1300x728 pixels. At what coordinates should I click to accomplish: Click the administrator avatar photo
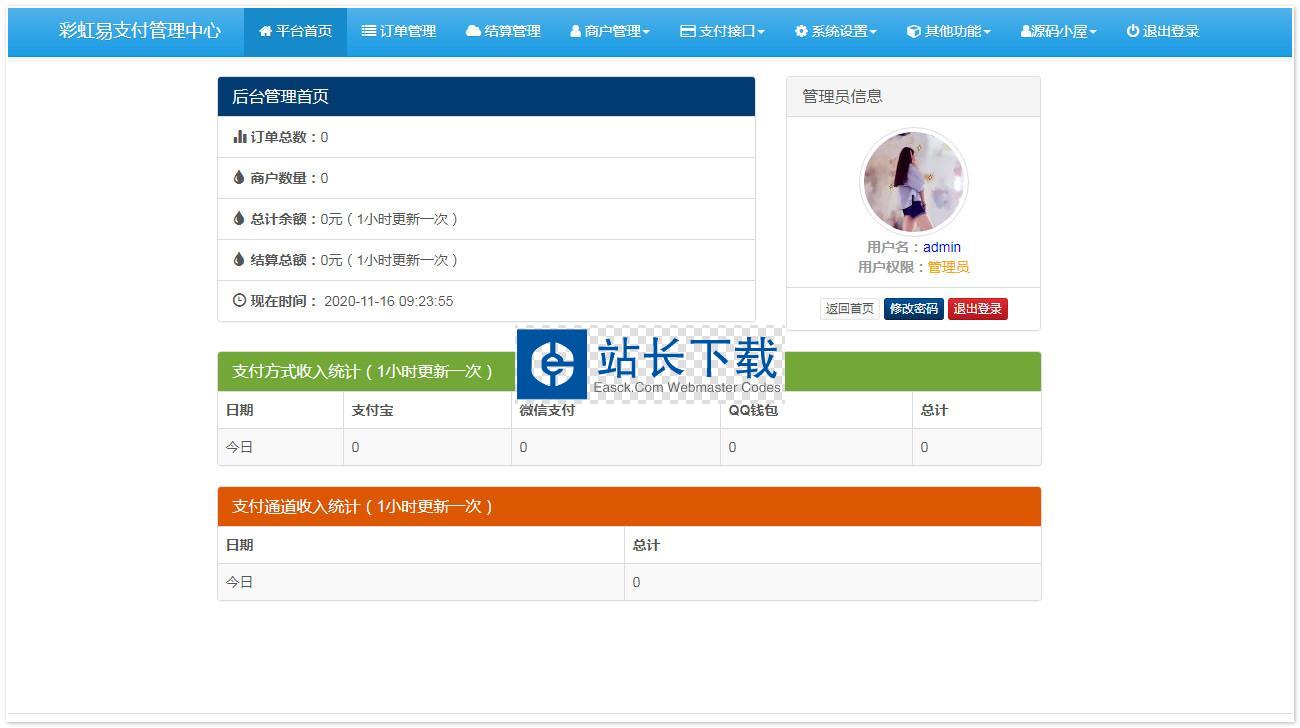(x=914, y=182)
